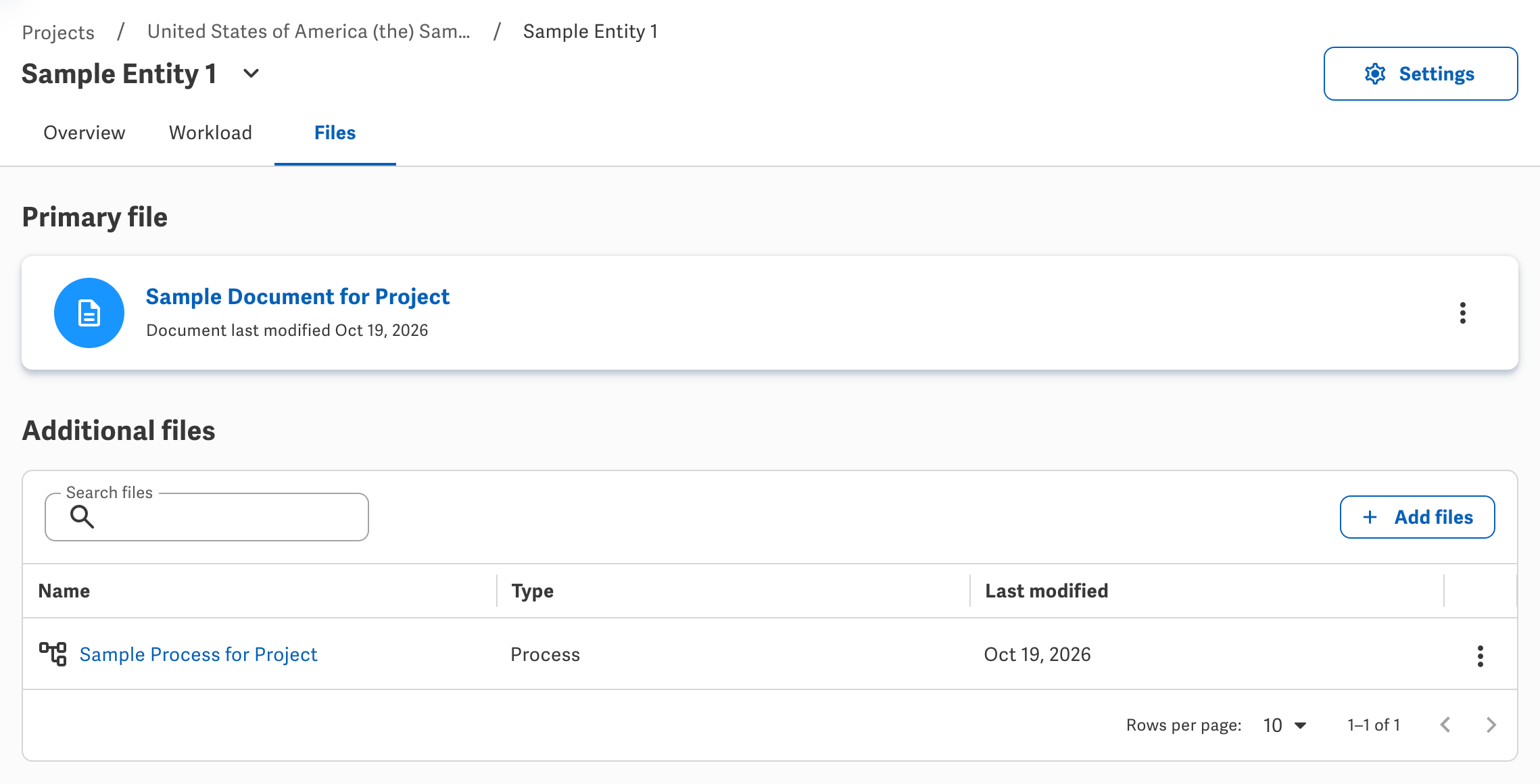Click the Add files button
This screenshot has width=1540, height=784.
pos(1417,517)
